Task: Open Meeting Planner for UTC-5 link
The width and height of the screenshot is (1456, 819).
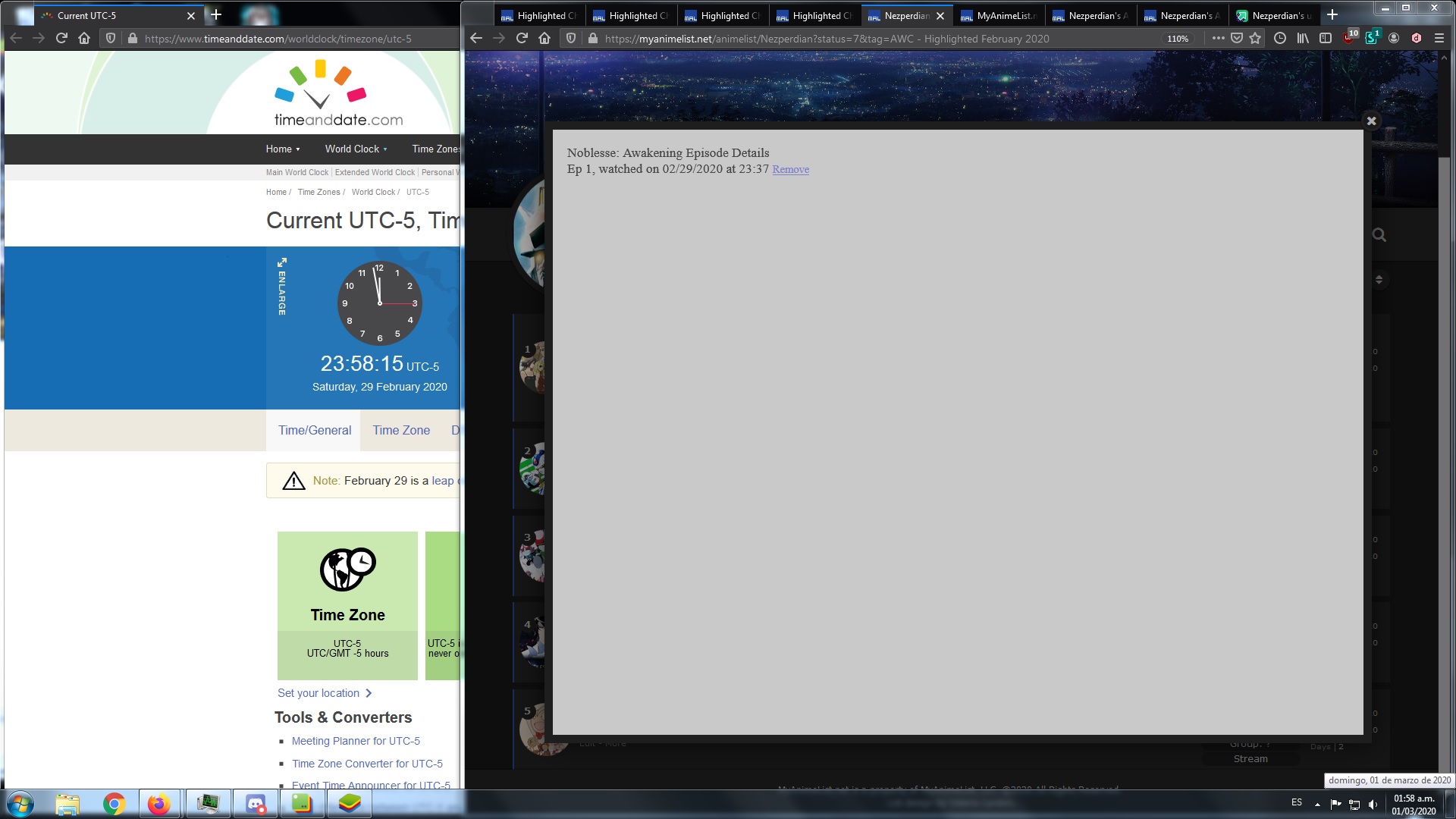Action: 356,741
